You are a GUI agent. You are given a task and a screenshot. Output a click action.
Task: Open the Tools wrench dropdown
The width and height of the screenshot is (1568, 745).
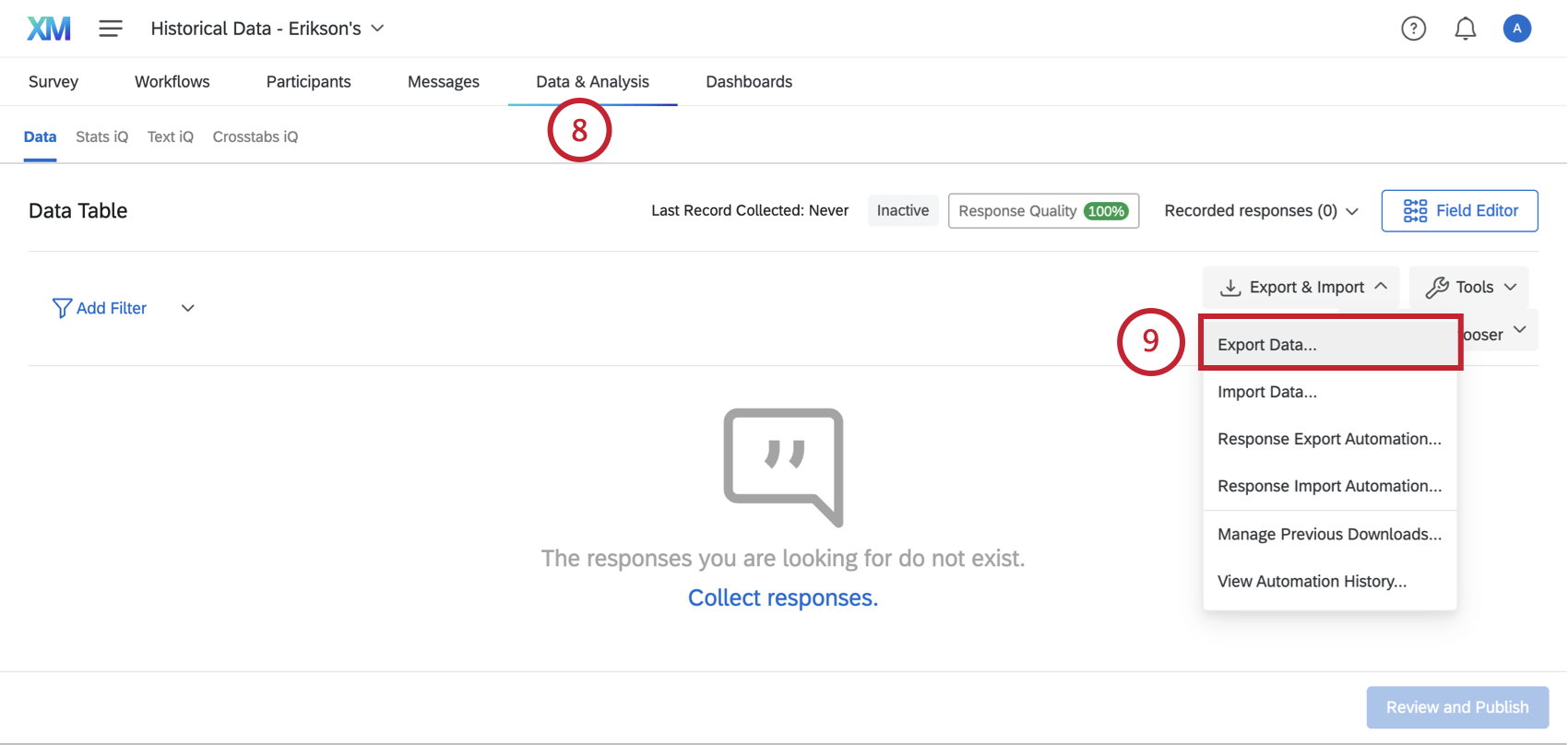1469,288
